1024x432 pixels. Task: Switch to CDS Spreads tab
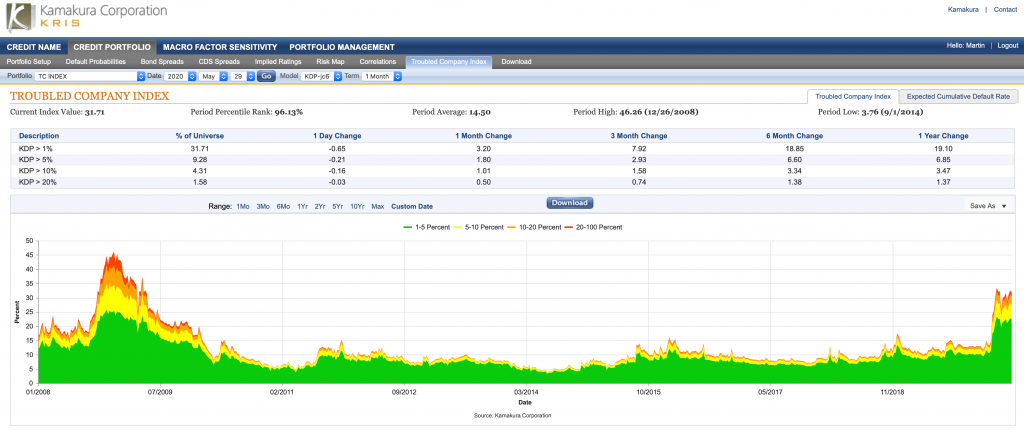click(219, 61)
